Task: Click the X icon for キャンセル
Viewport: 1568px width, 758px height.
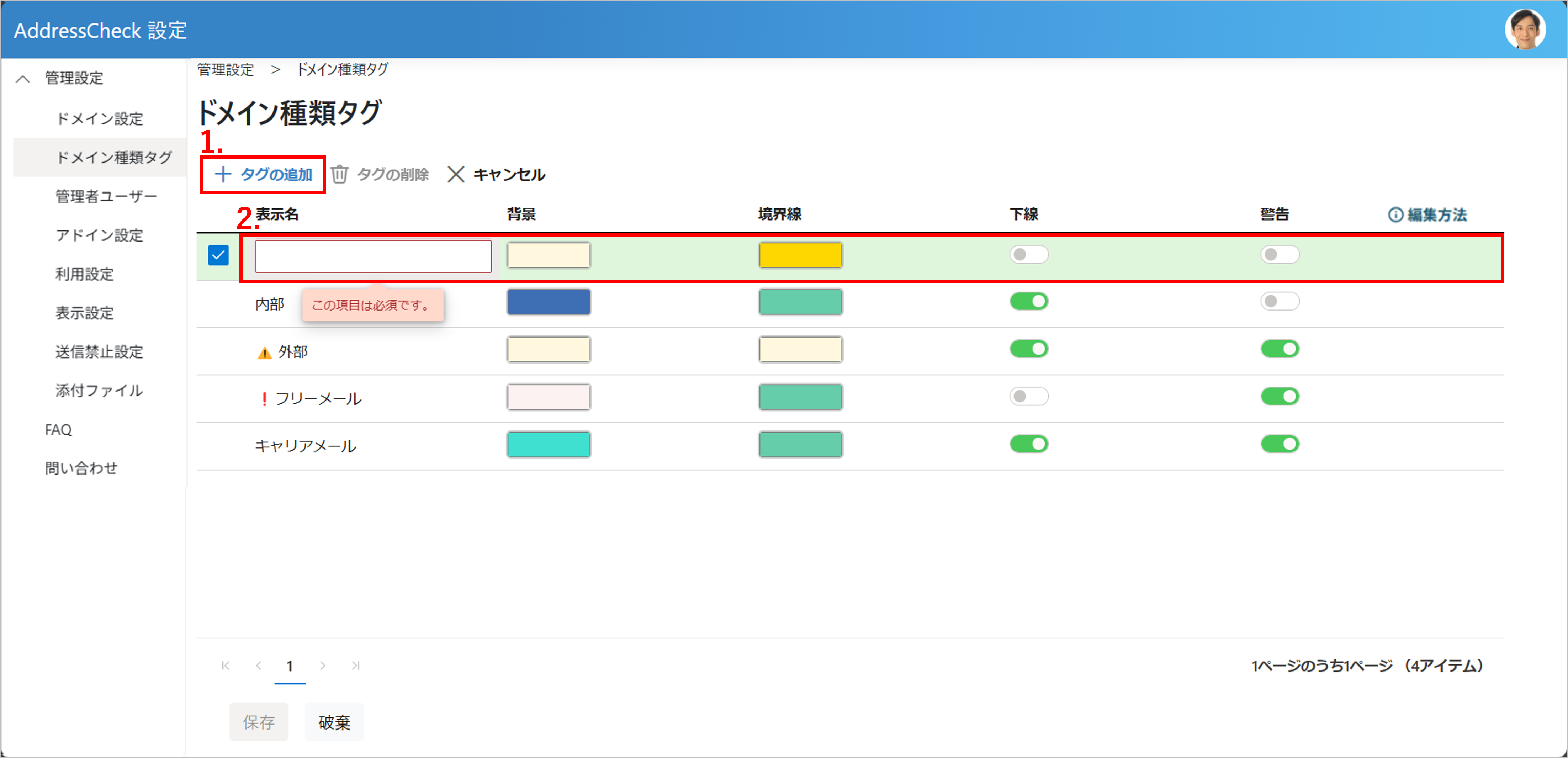Action: [455, 175]
